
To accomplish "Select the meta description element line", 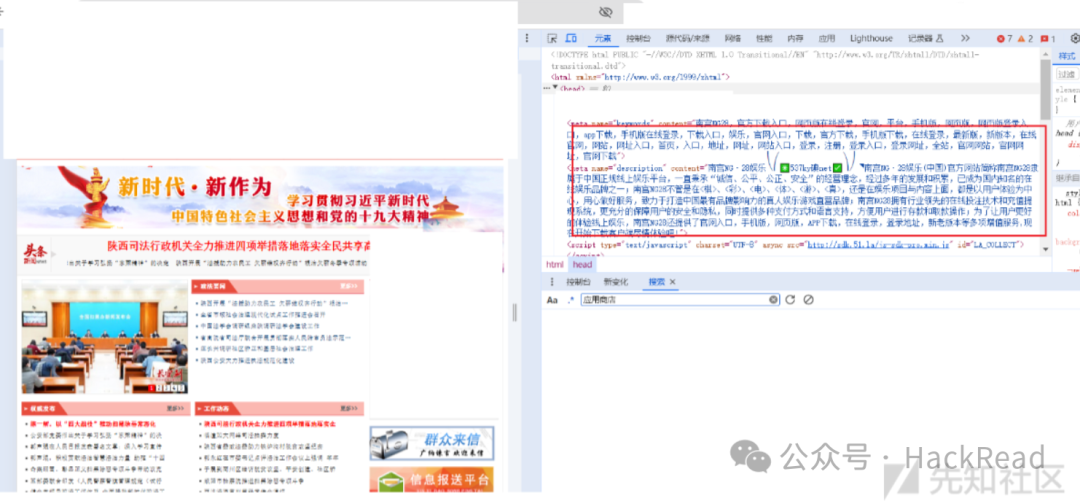I will [x=804, y=200].
